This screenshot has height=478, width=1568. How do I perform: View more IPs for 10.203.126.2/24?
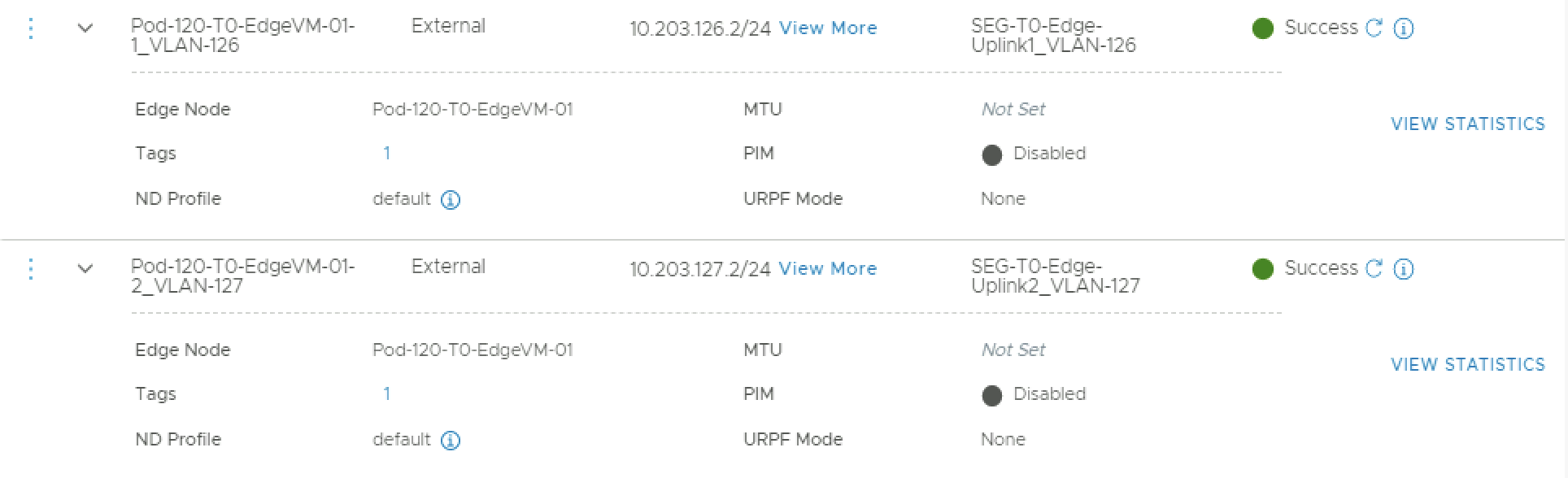point(828,28)
